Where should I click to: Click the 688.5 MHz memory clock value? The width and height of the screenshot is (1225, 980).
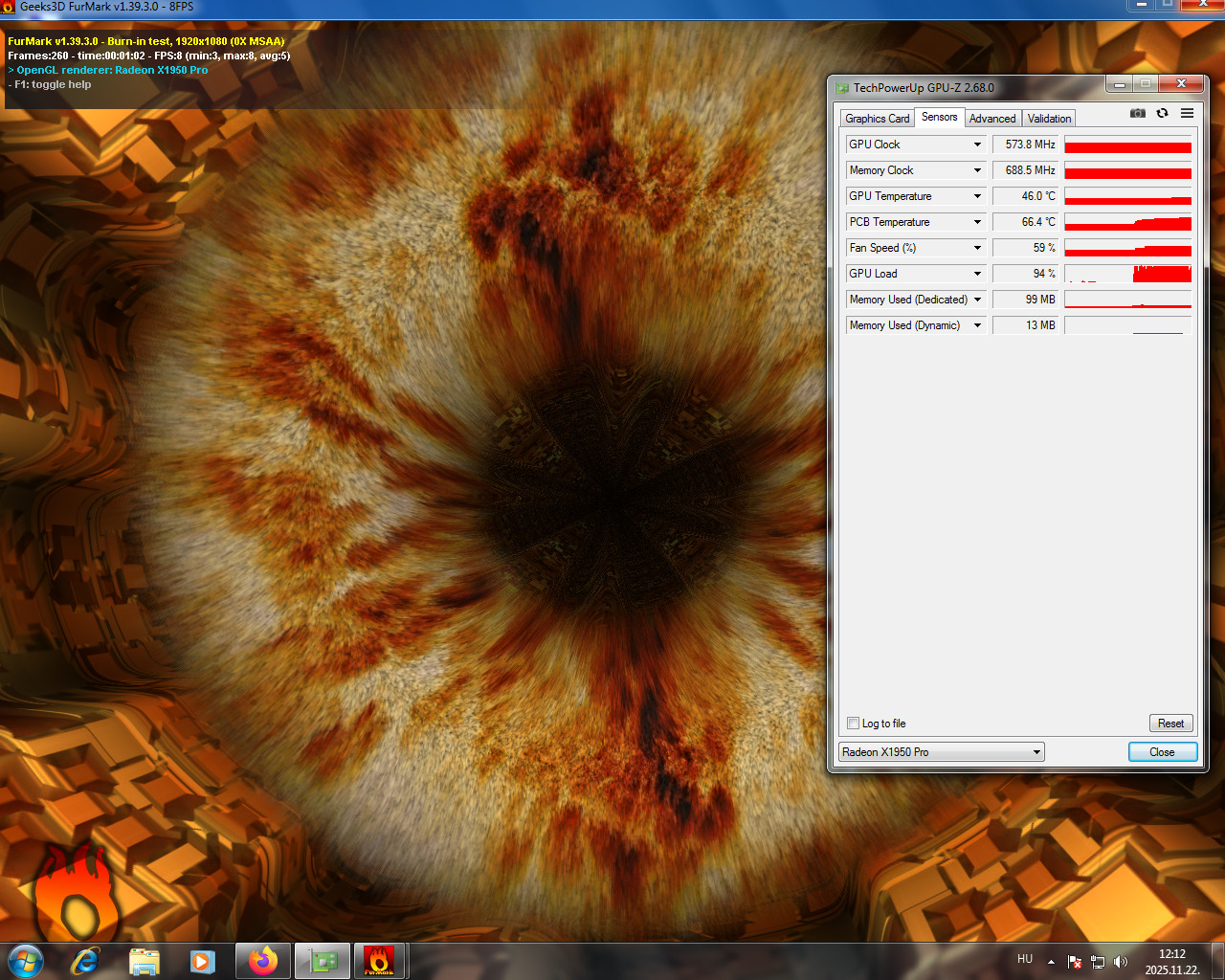[1025, 170]
